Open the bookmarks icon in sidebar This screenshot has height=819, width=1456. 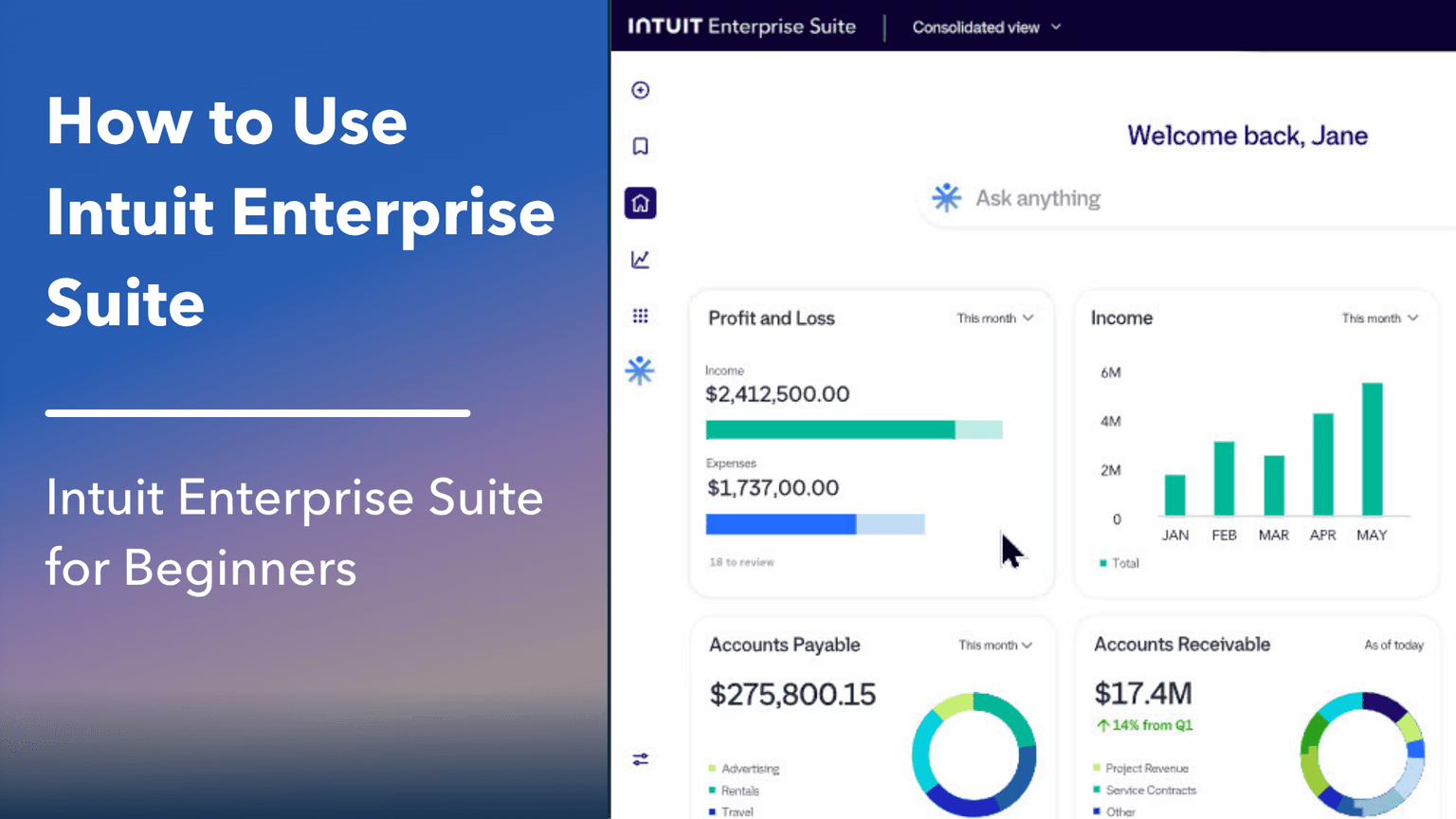pyautogui.click(x=641, y=146)
